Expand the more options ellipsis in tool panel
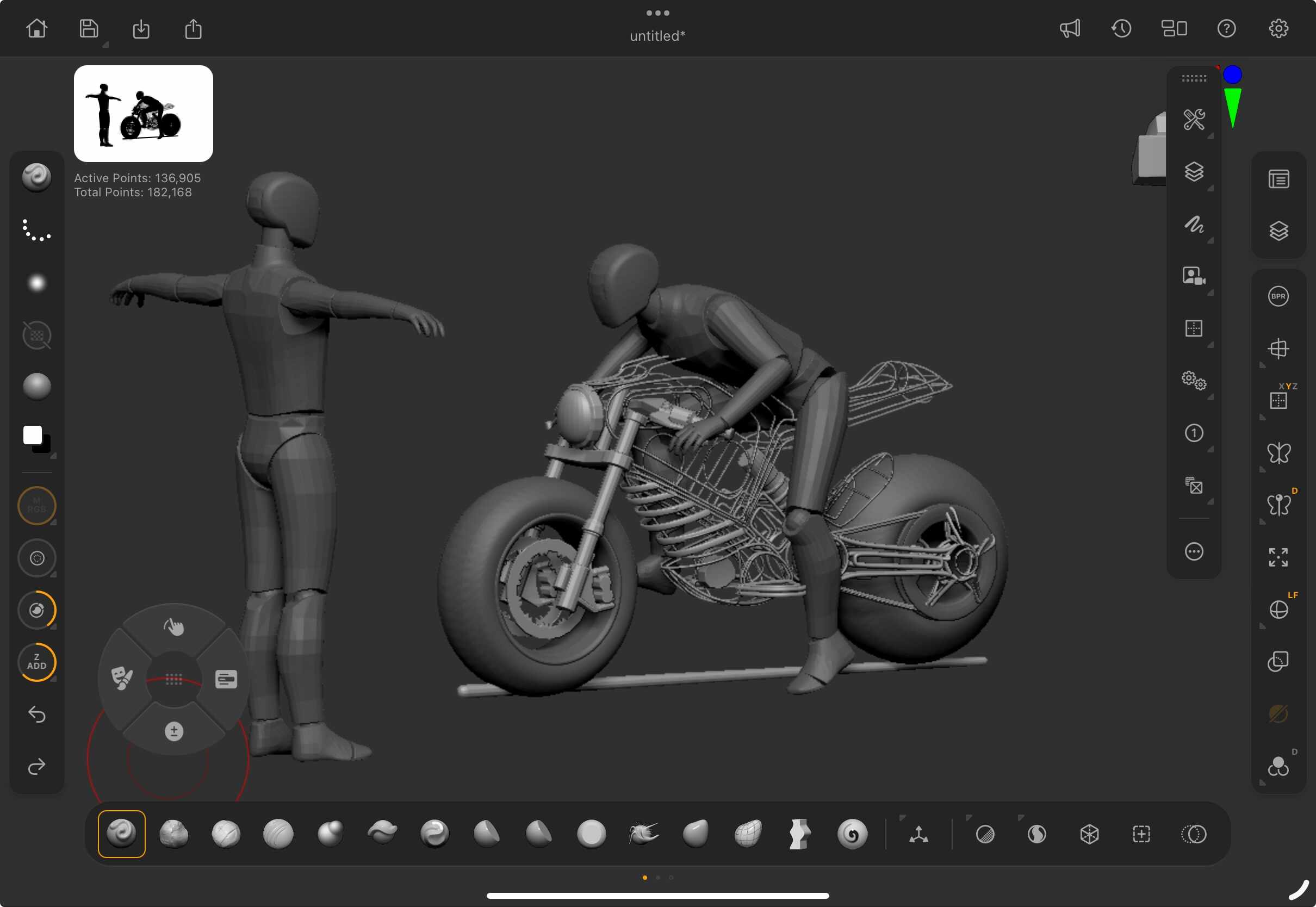The width and height of the screenshot is (1316, 907). pos(1194,551)
